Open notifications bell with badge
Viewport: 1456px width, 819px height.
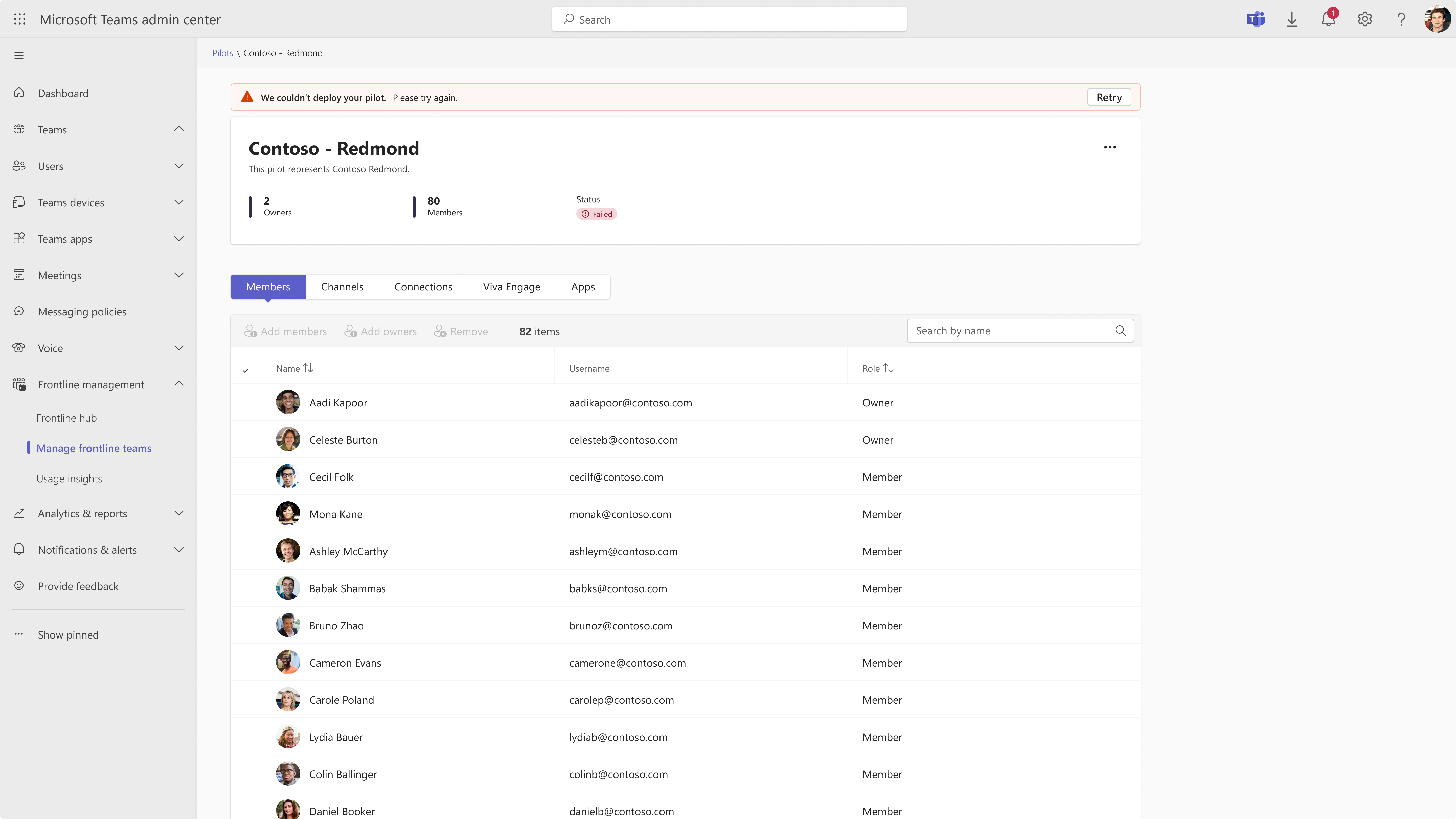click(x=1328, y=19)
